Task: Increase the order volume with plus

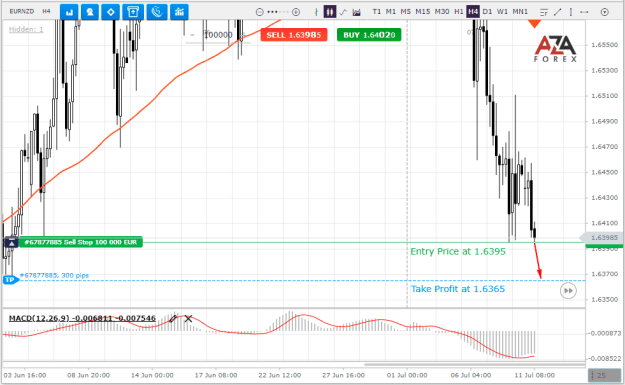Action: coord(243,35)
